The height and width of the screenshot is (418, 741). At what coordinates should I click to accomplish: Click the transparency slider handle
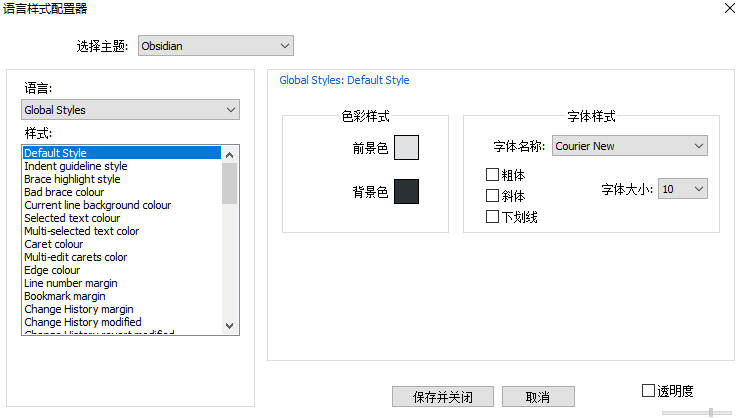coord(711,412)
